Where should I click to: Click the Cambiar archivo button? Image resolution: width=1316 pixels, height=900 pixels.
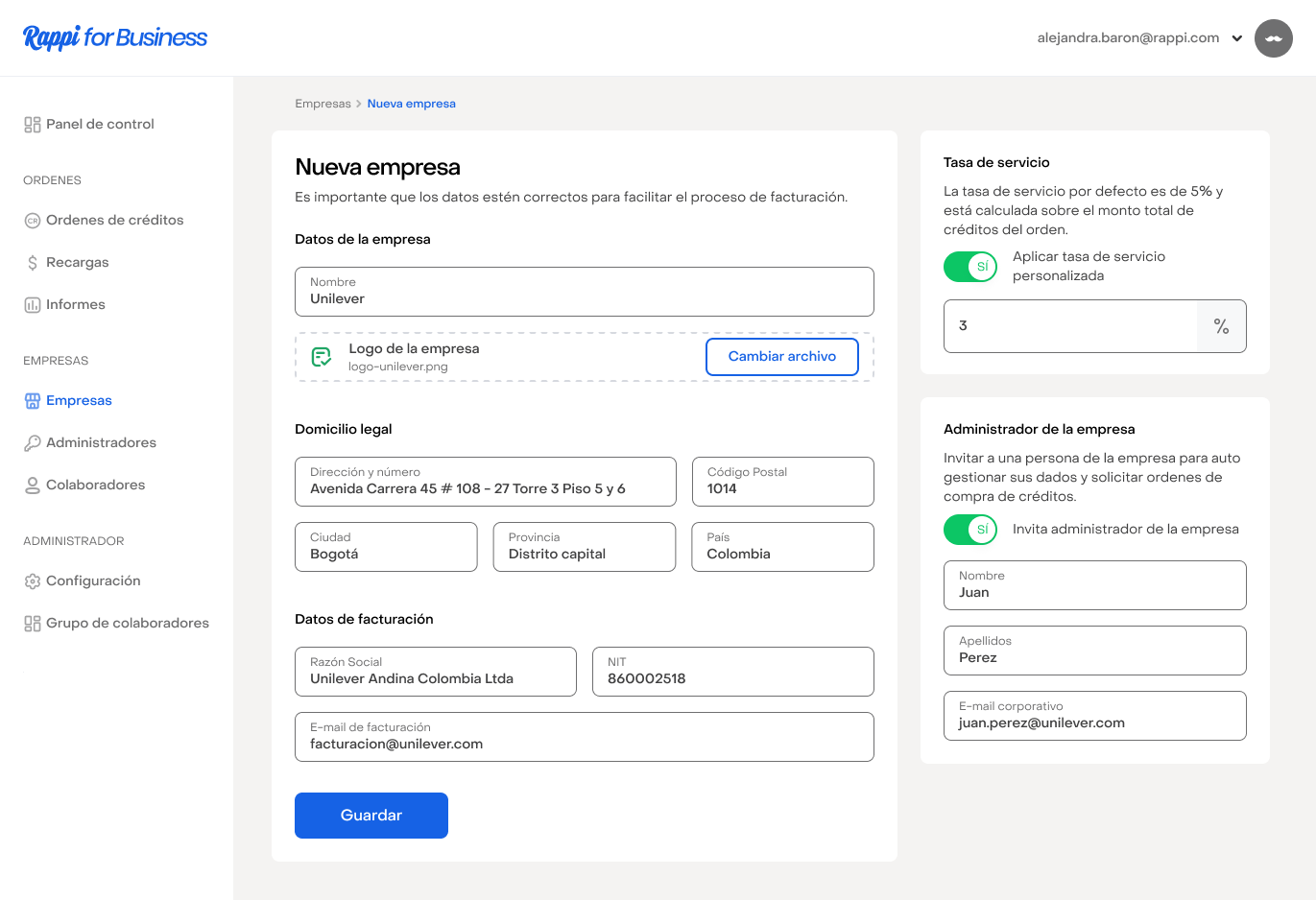(781, 357)
